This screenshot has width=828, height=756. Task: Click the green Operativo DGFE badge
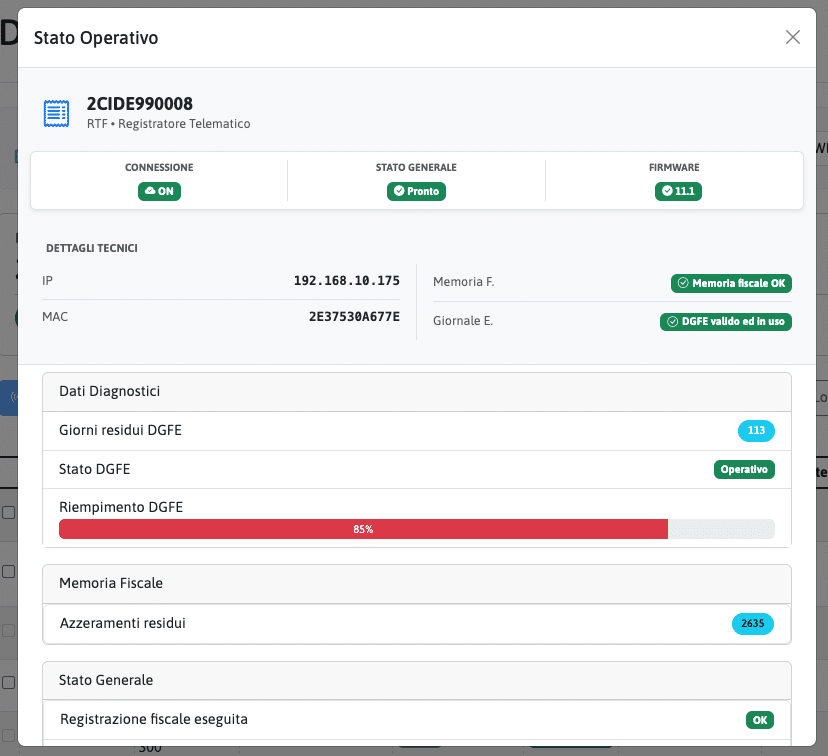(744, 469)
